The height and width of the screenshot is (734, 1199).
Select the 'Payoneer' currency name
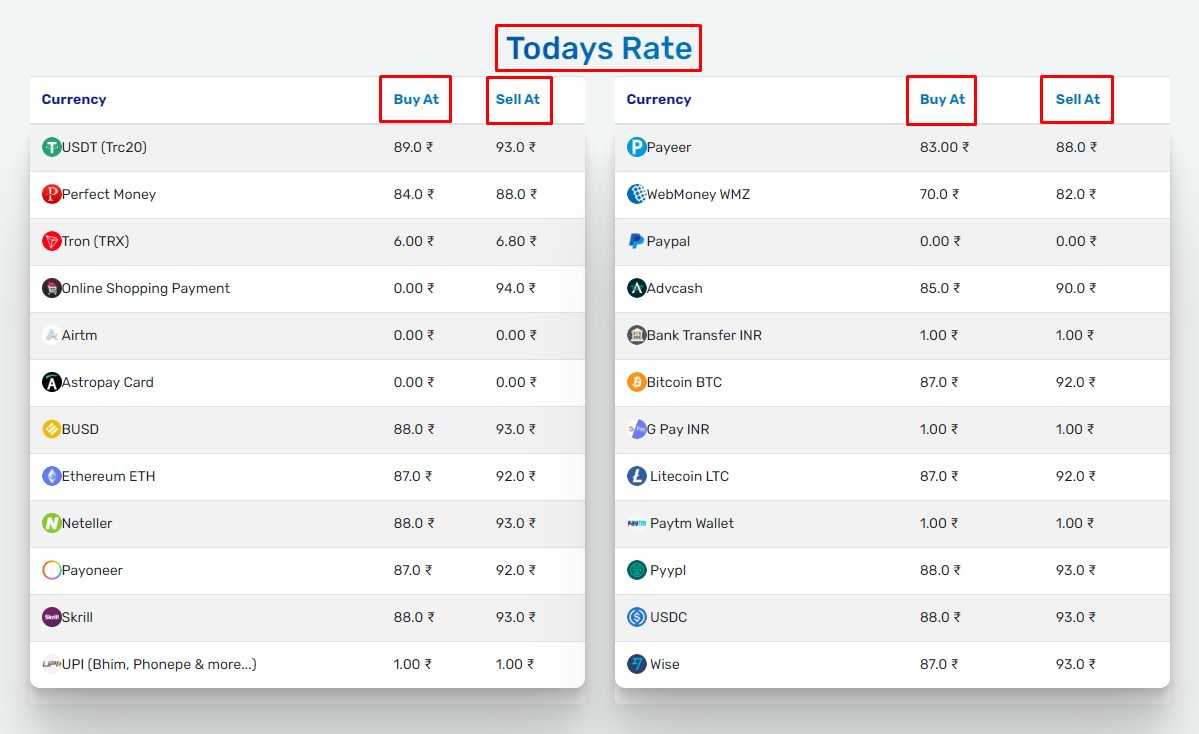click(x=92, y=570)
